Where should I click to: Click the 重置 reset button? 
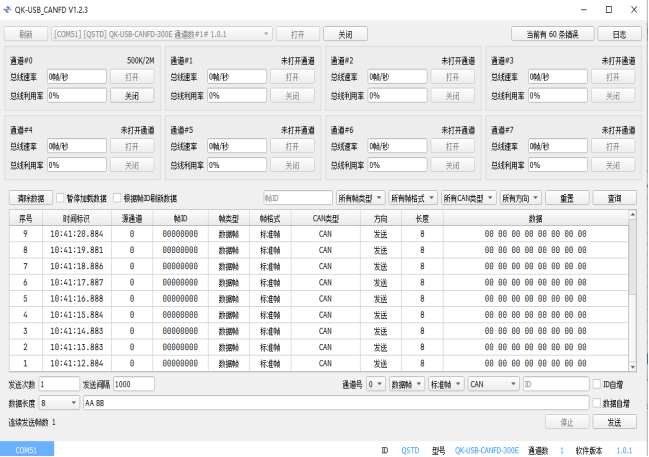pyautogui.click(x=567, y=198)
